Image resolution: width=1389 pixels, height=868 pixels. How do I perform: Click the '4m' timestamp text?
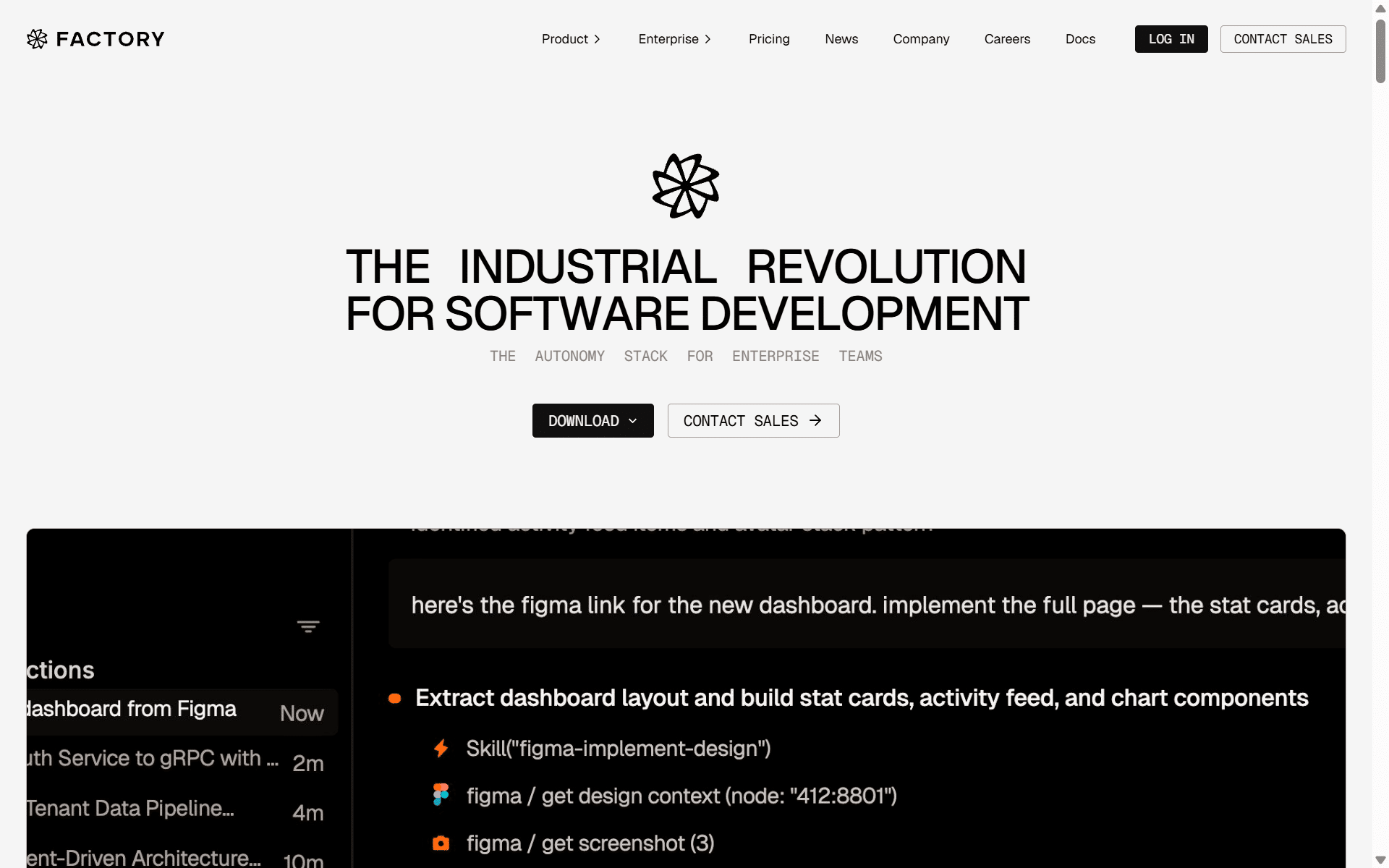[307, 812]
